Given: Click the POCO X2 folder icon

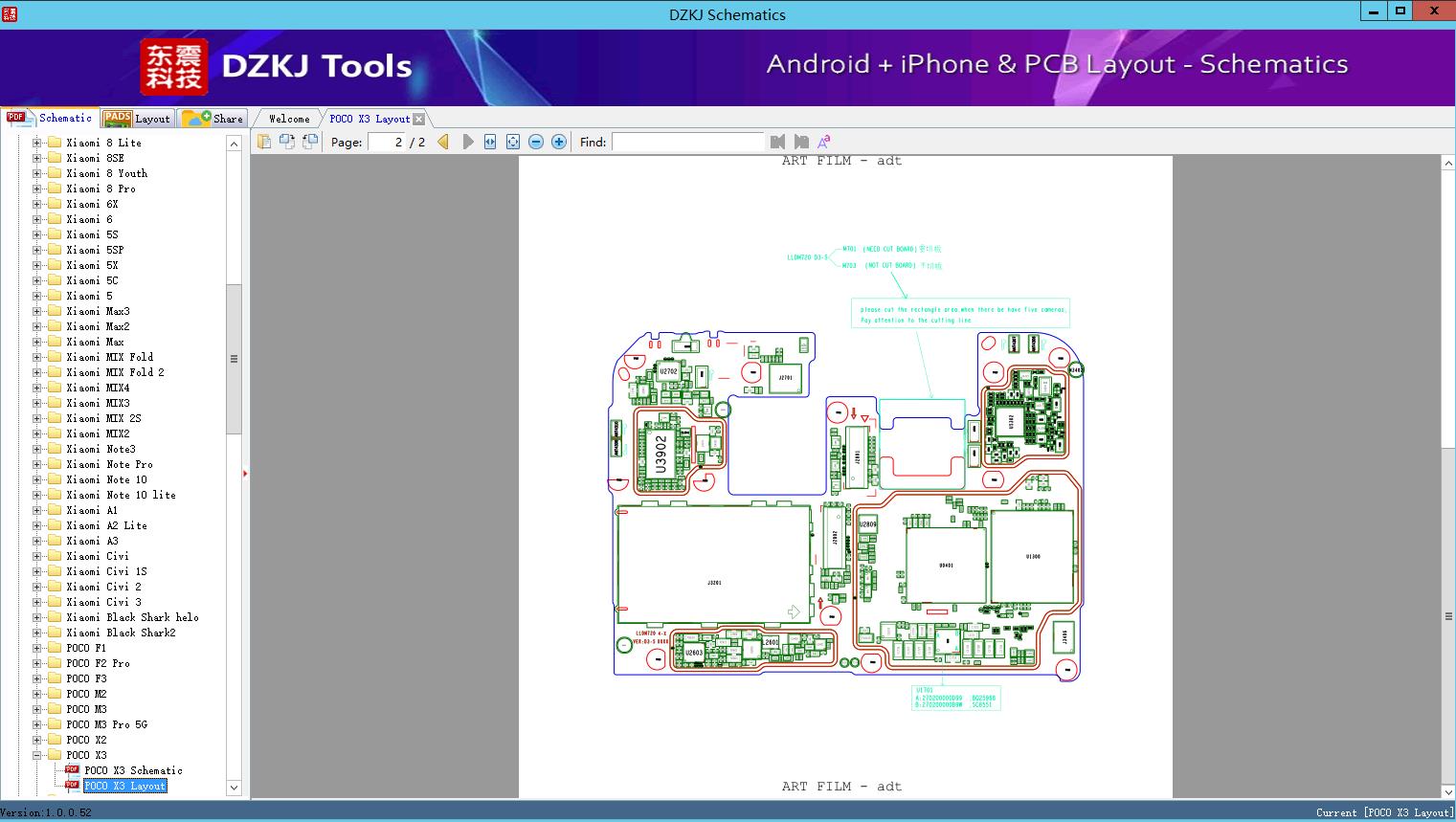Looking at the screenshot, I should coord(55,740).
